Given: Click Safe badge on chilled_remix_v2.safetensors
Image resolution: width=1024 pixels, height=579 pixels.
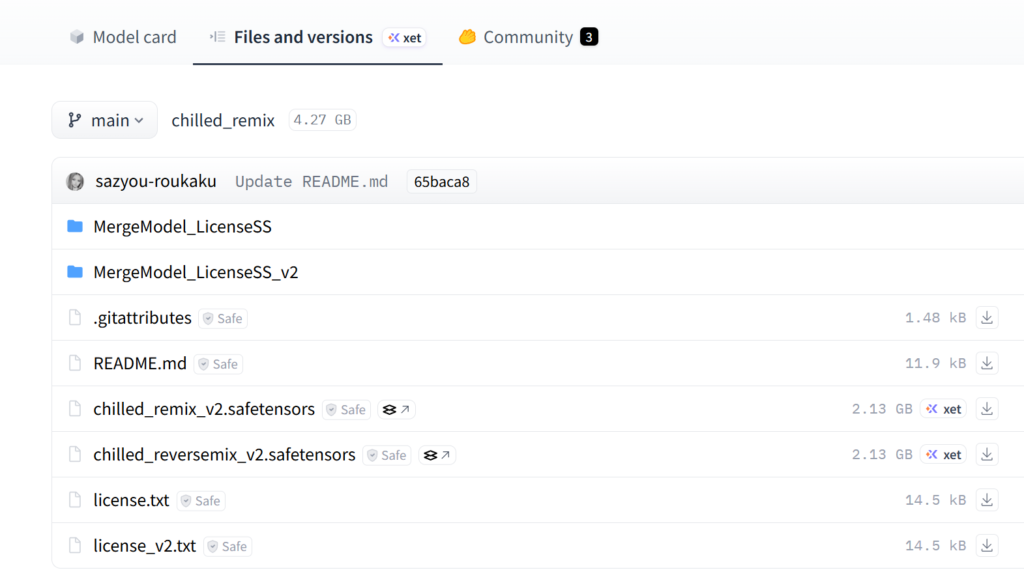Looking at the screenshot, I should click(346, 410).
